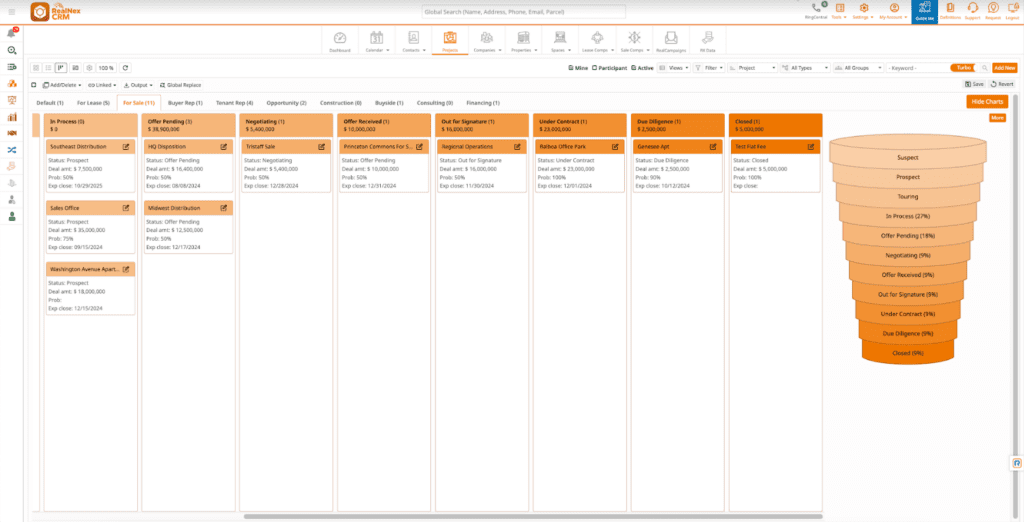Screen dimensions: 1024x522
Task: Click the Hide Charts button
Action: pos(987,102)
